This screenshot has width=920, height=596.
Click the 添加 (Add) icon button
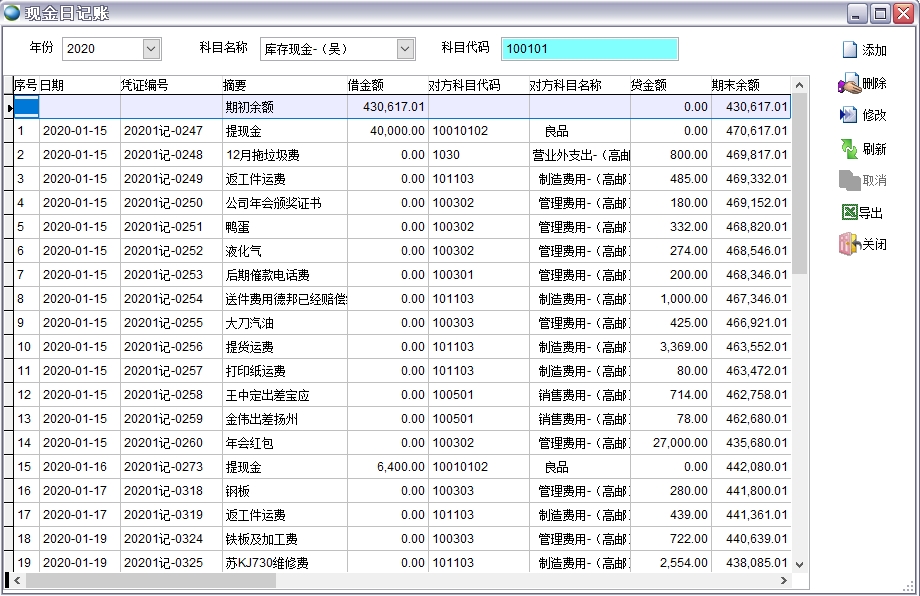click(850, 50)
